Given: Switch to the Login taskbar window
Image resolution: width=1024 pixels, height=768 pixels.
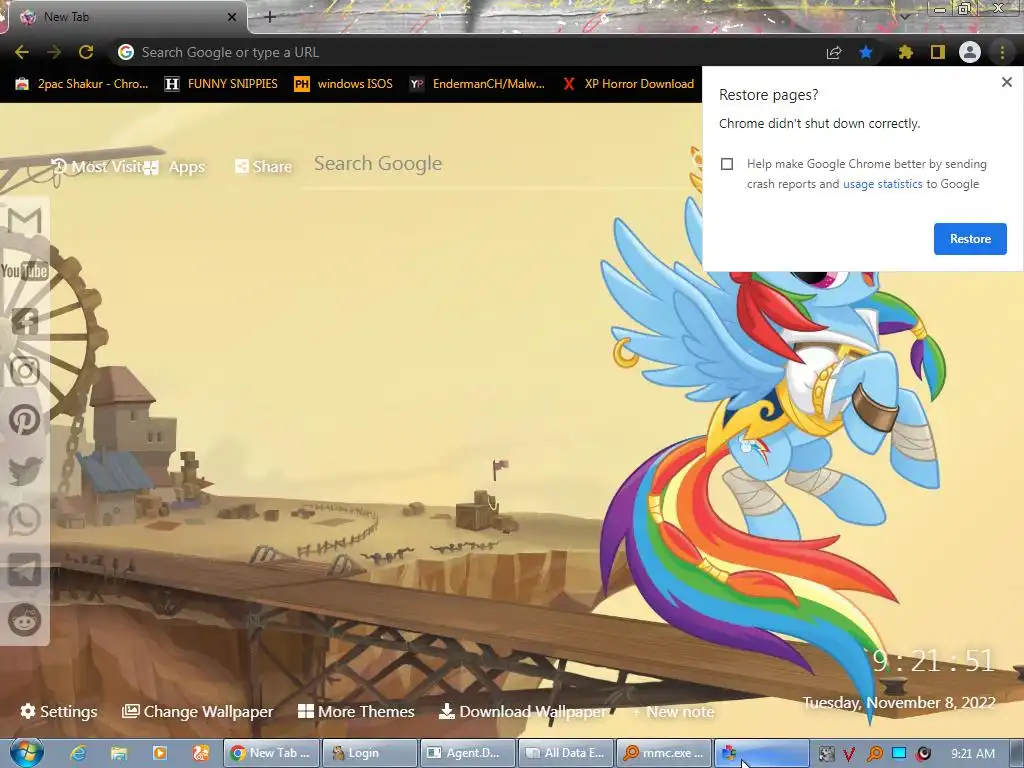Looking at the screenshot, I should [369, 753].
